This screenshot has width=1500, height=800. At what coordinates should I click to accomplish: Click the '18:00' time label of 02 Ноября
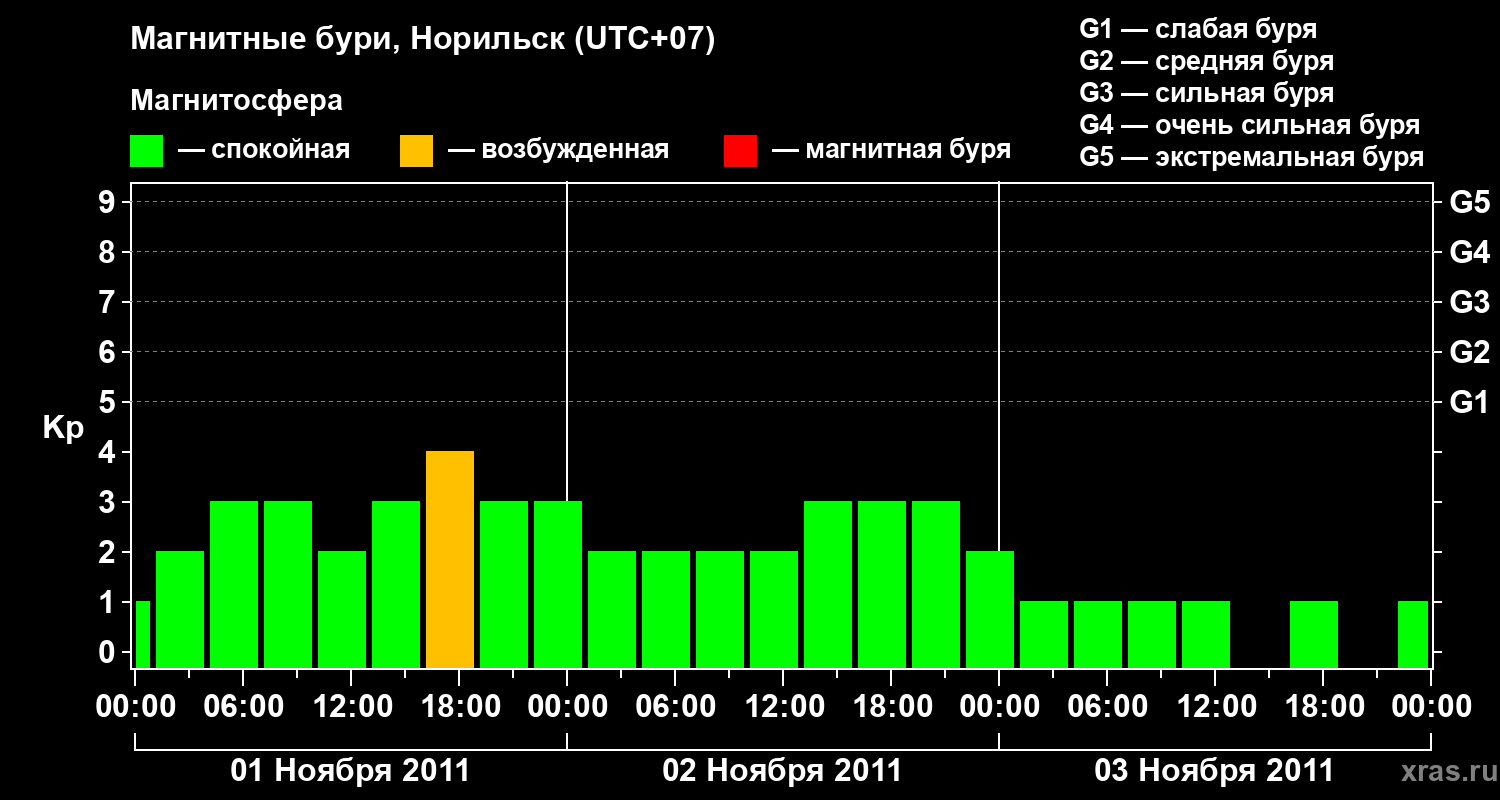tap(891, 707)
